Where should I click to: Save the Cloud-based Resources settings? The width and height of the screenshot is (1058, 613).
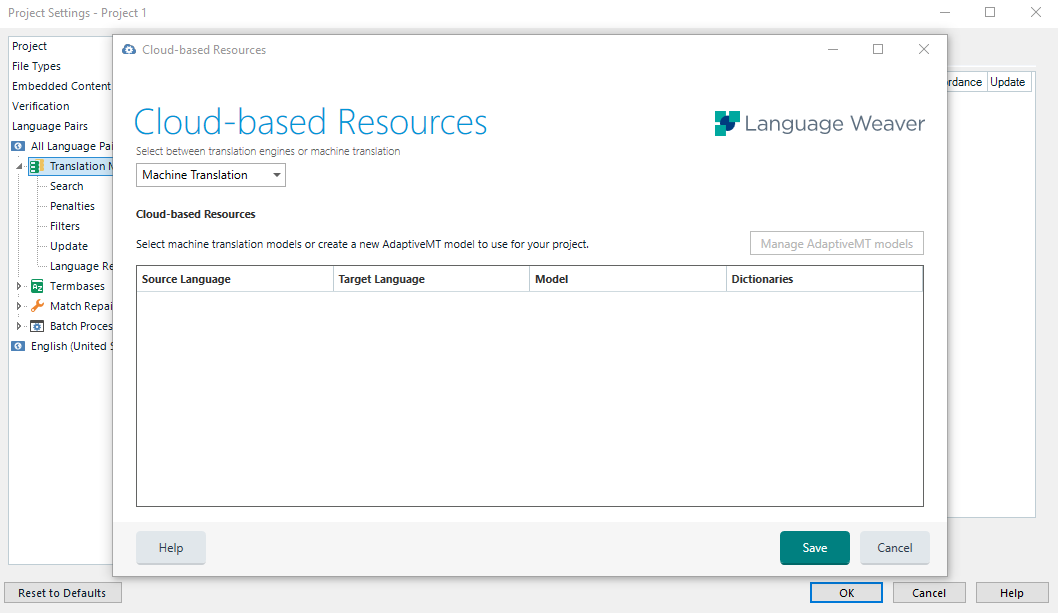point(814,548)
